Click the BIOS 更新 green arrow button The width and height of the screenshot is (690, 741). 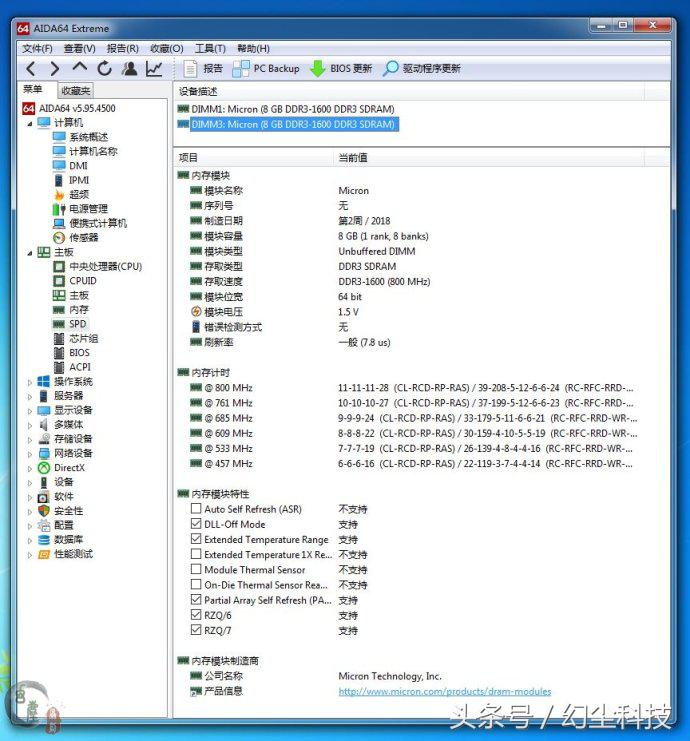pos(341,69)
